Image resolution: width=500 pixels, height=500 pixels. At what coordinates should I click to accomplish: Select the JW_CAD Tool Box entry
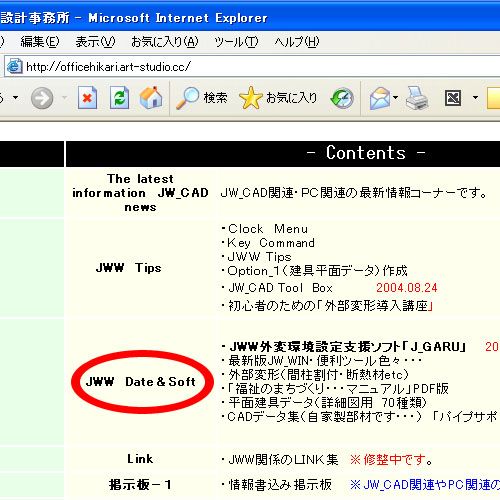coord(280,288)
